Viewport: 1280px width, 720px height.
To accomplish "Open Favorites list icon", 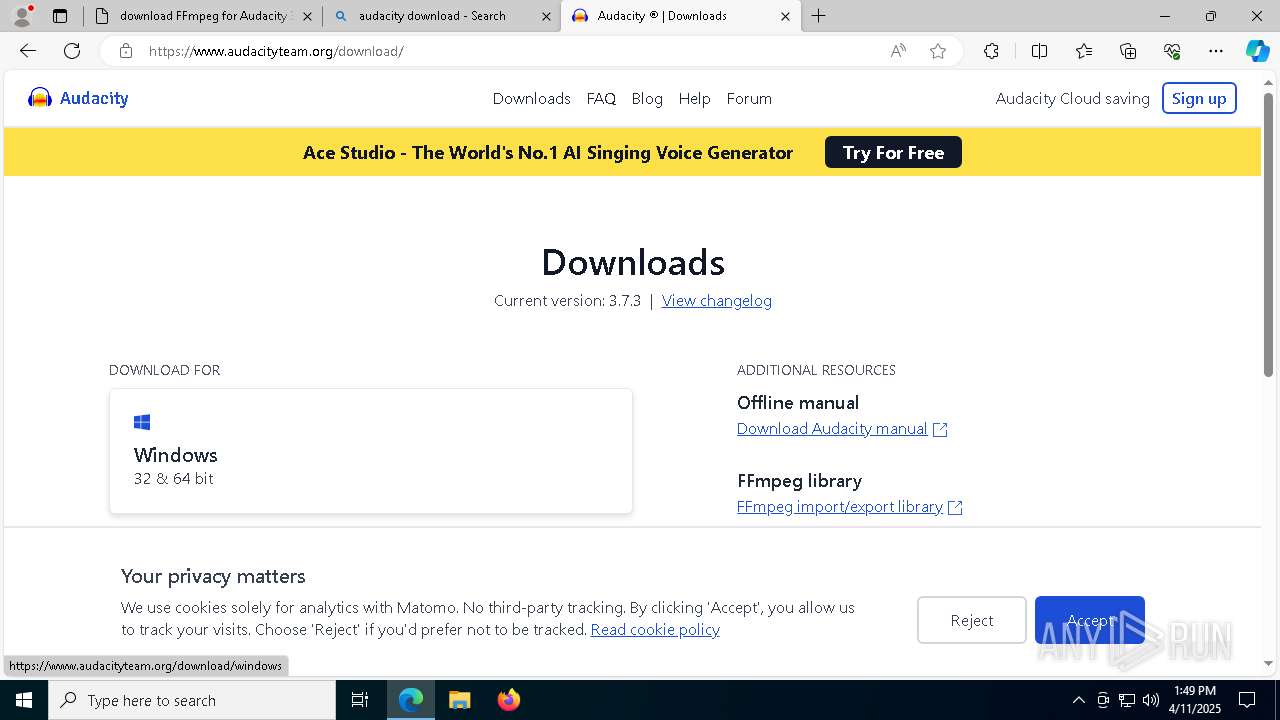I will click(1084, 51).
